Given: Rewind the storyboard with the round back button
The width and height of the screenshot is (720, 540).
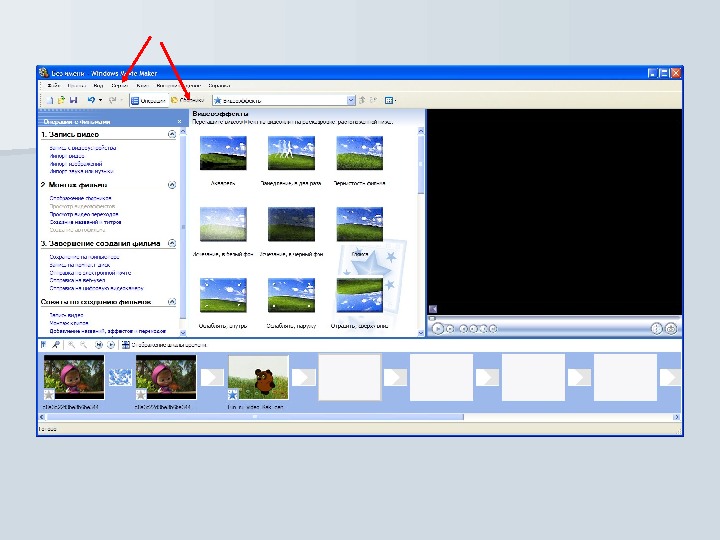Looking at the screenshot, I should (99, 344).
